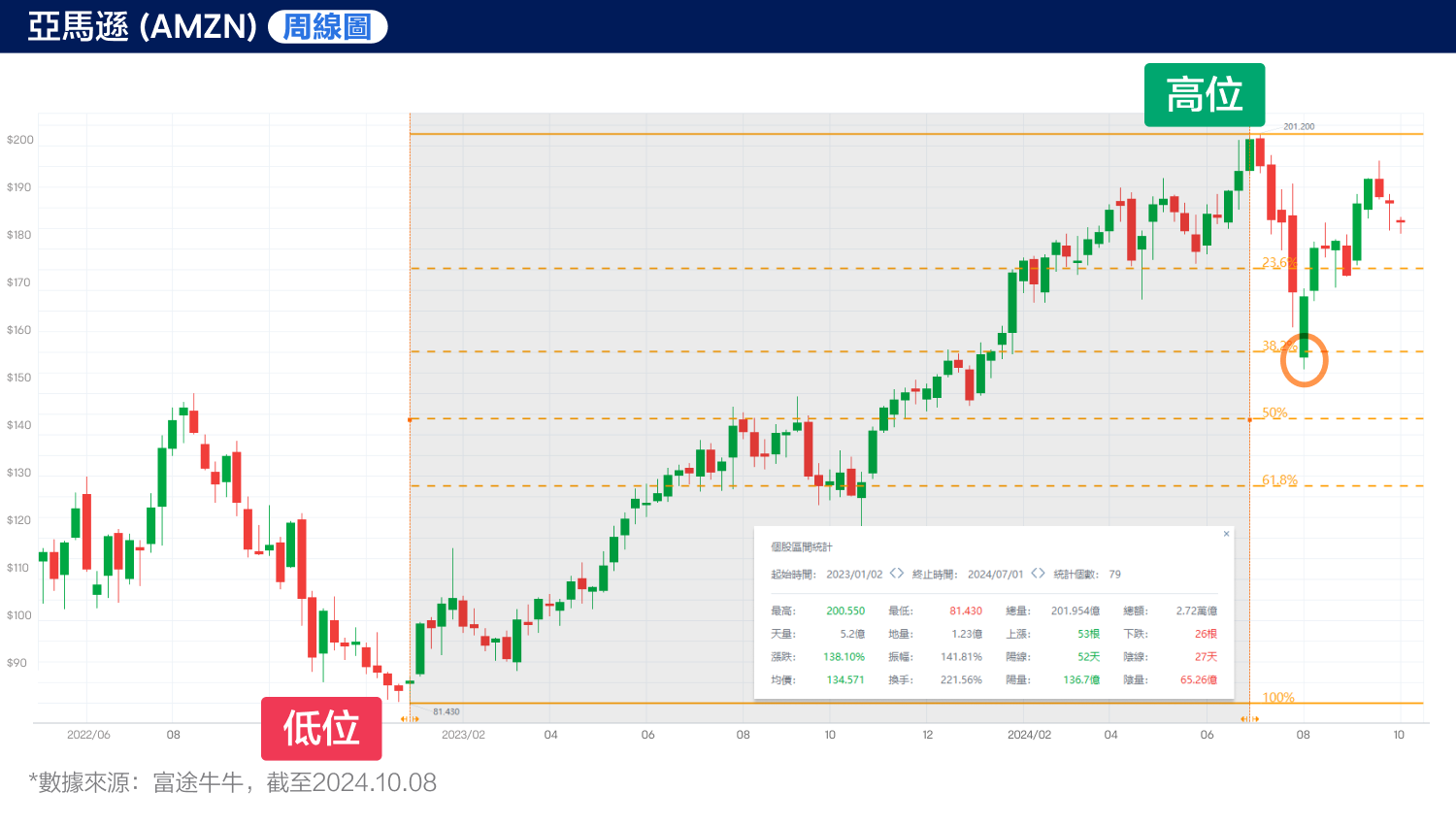Switch to the 周線圖 weekly chart tab
This screenshot has height=825, width=1456.
[326, 26]
